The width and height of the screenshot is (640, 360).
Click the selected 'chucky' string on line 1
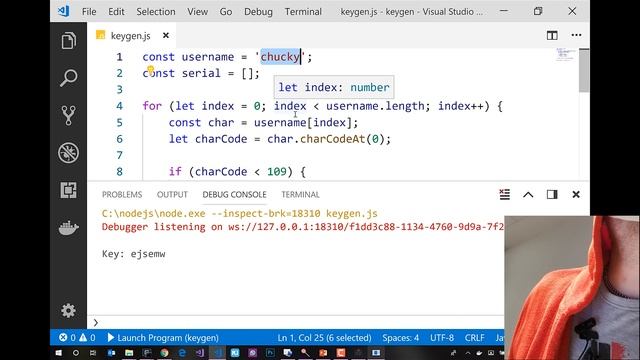point(280,57)
